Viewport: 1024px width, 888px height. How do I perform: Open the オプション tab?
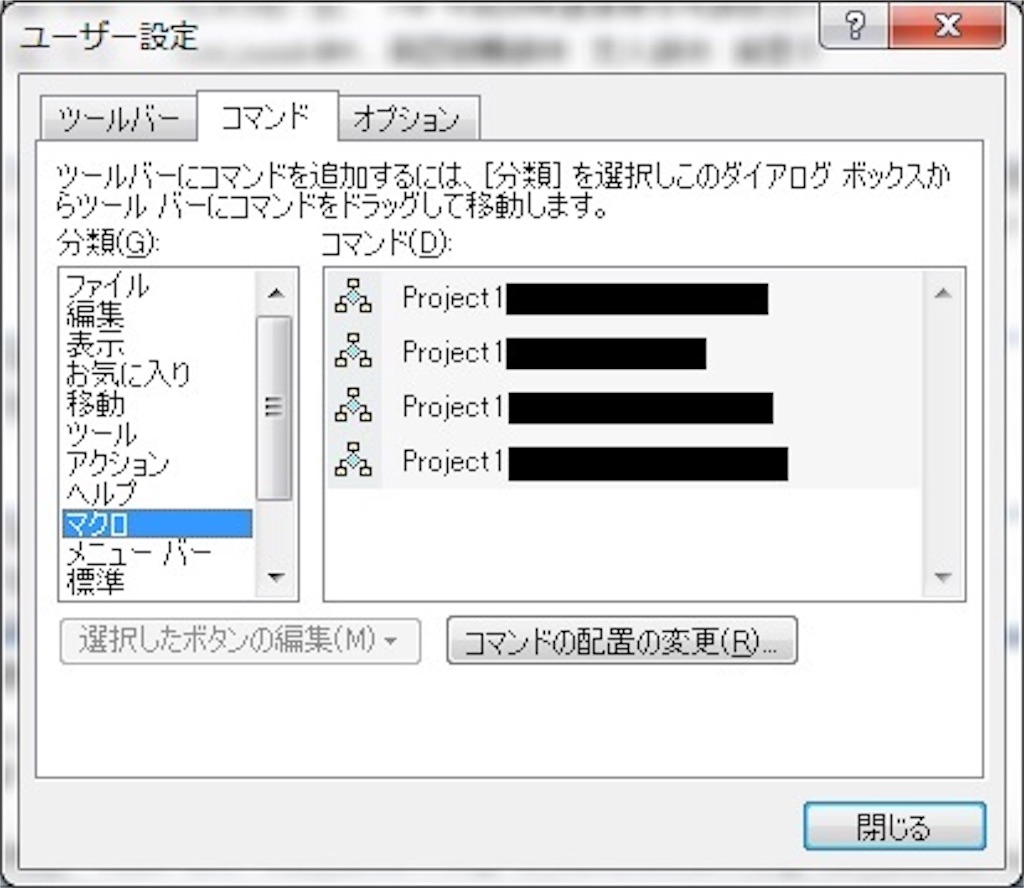pos(409,119)
